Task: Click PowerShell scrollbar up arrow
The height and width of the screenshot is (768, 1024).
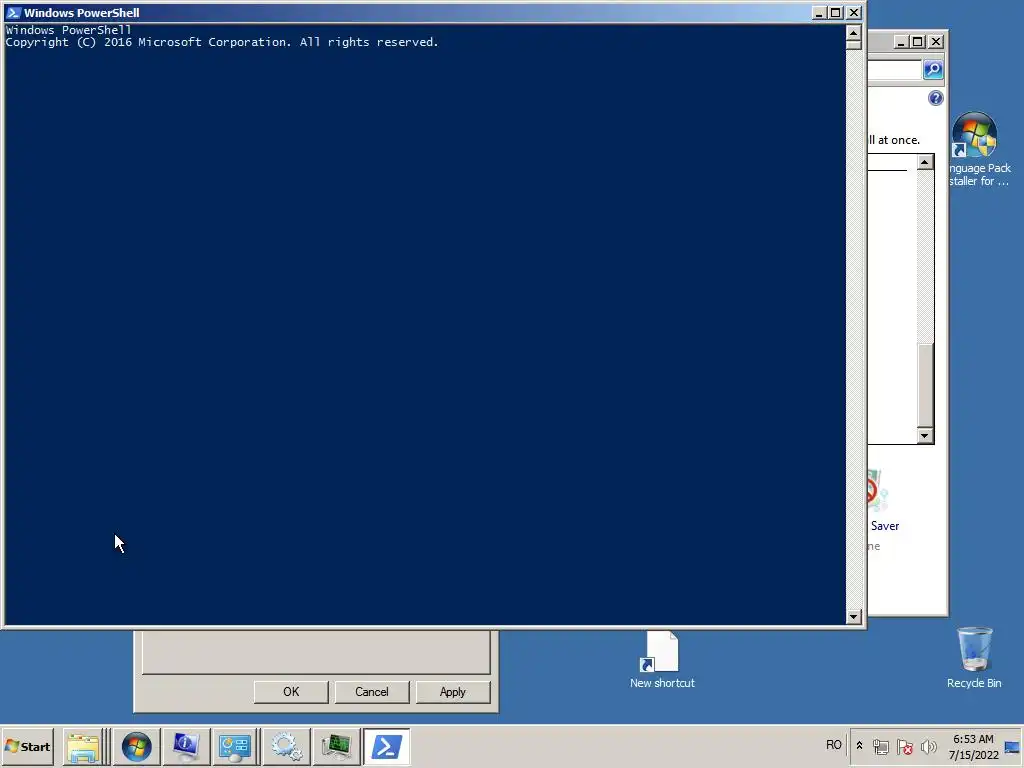Action: point(854,32)
